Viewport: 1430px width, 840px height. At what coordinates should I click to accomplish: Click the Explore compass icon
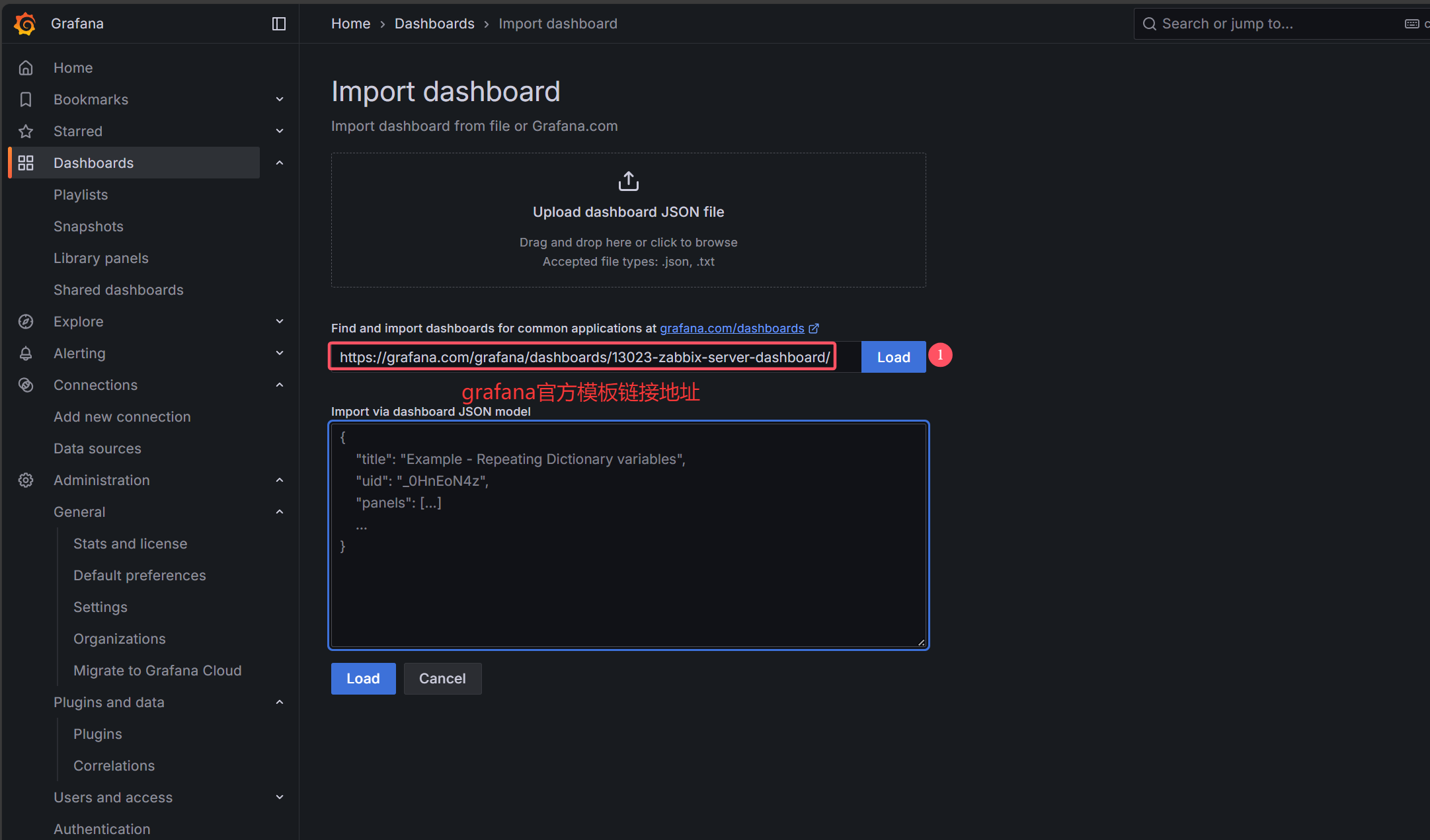pyautogui.click(x=26, y=322)
